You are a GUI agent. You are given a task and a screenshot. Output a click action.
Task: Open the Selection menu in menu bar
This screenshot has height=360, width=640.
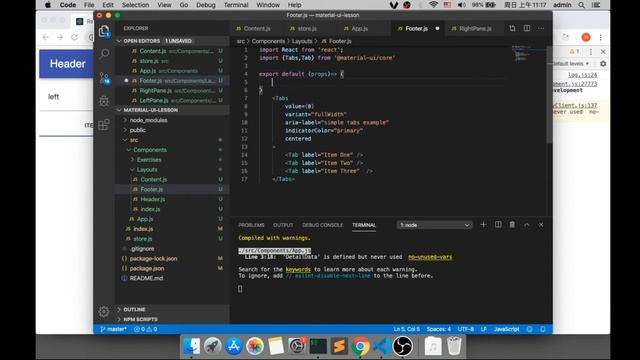pos(135,5)
